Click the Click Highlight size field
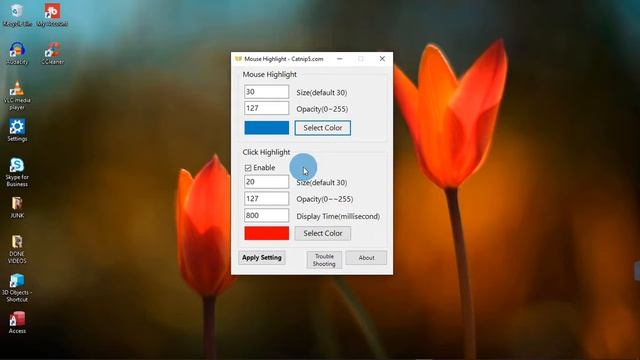 click(x=266, y=182)
